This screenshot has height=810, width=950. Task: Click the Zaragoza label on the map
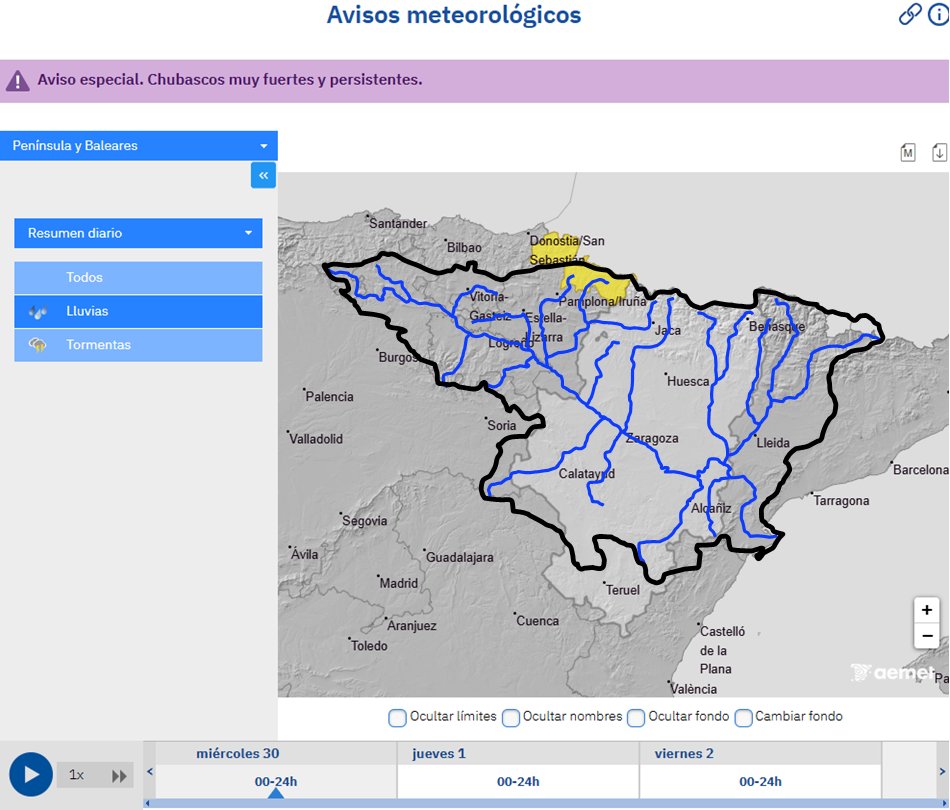(652, 438)
